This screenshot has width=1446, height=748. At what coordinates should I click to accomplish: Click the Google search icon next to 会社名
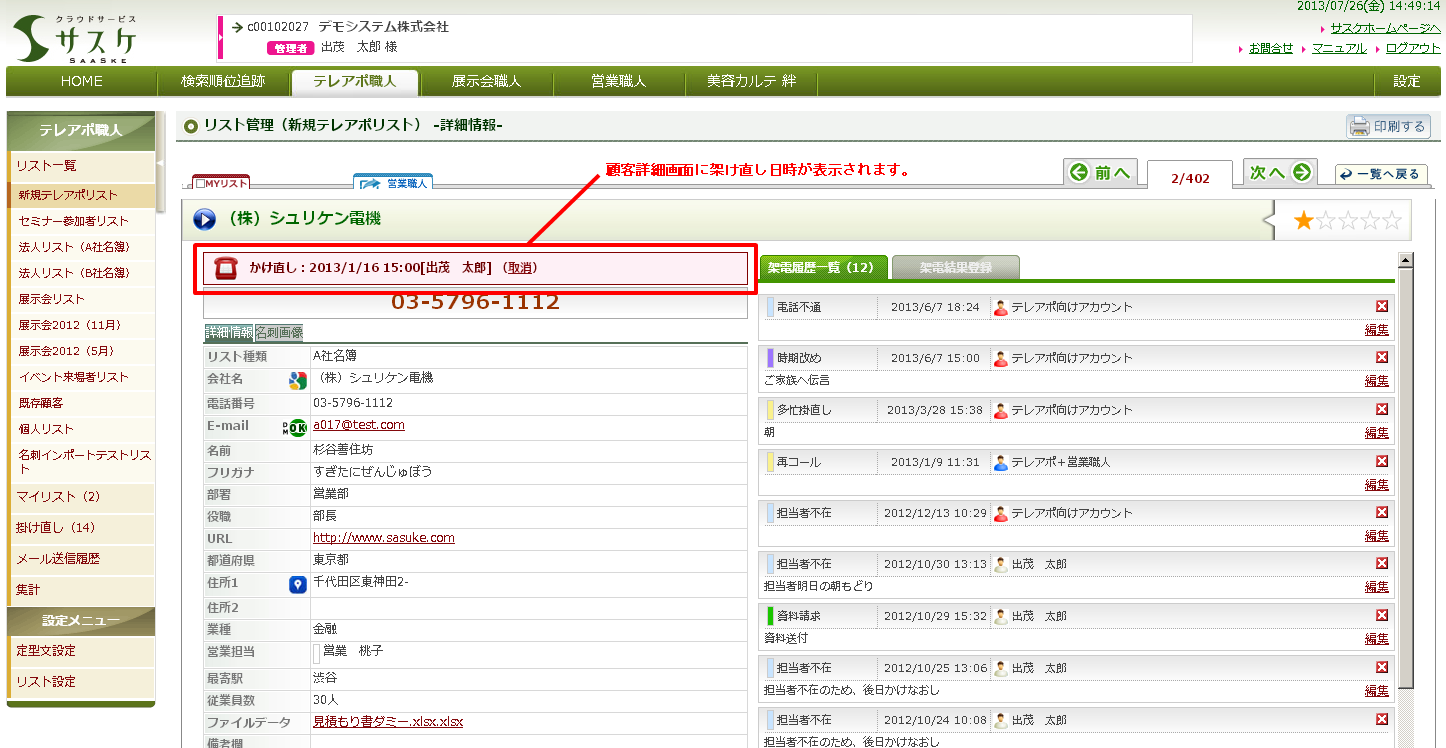pyautogui.click(x=297, y=380)
